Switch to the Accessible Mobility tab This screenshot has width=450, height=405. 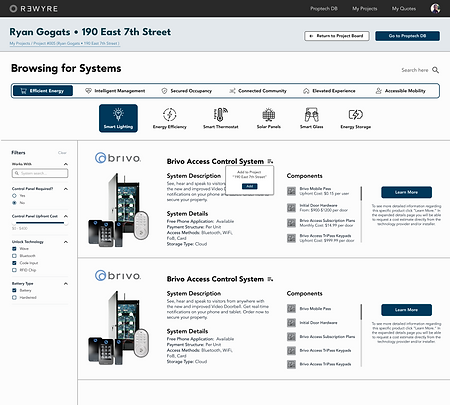pos(401,91)
